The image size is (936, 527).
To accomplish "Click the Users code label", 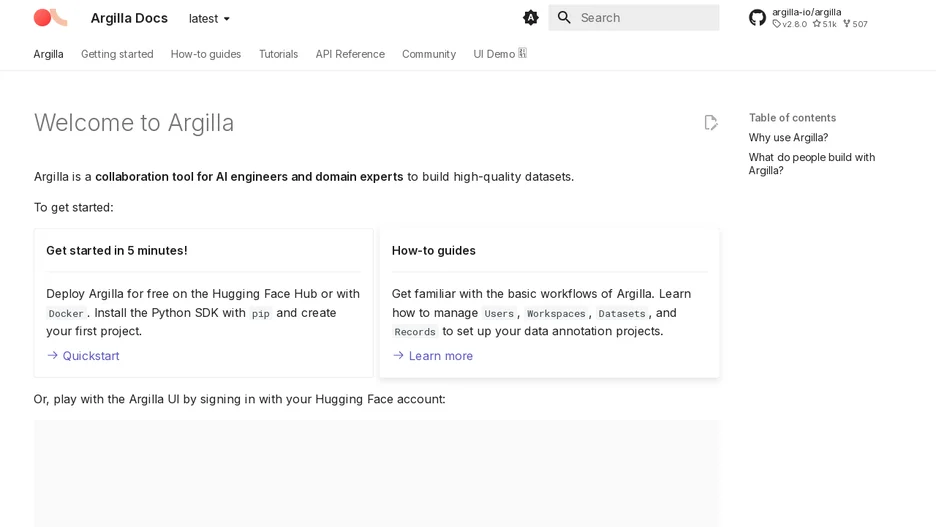I will point(499,313).
